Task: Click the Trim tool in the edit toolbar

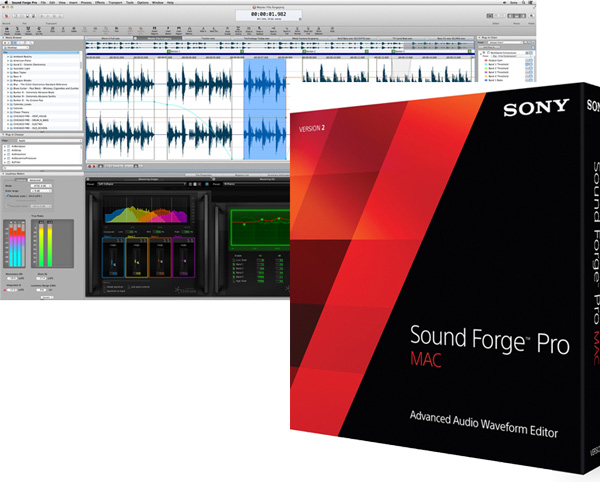Action: coord(117,31)
